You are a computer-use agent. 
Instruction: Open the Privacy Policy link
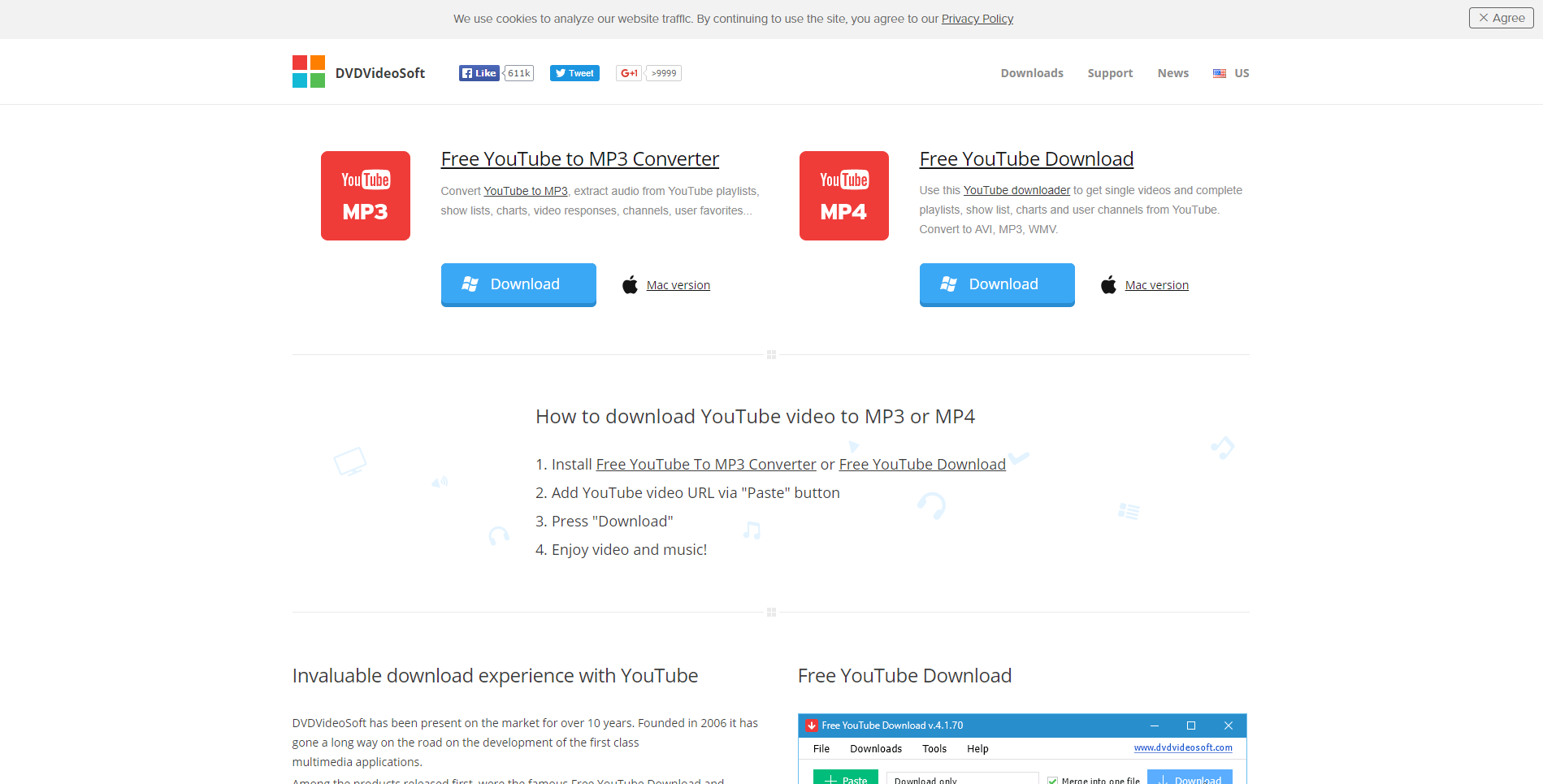977,19
